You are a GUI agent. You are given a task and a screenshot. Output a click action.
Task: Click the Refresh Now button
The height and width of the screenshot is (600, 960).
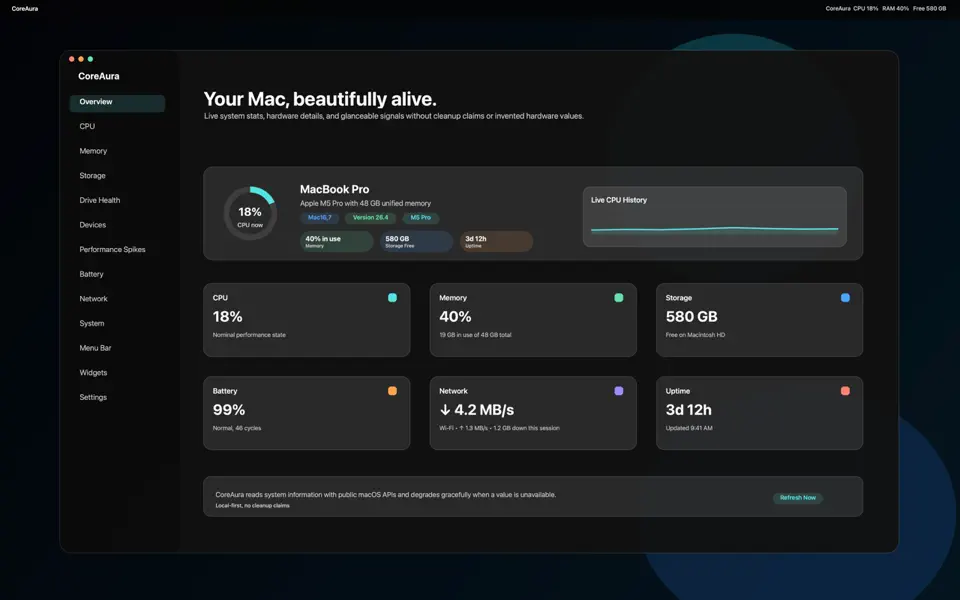tap(798, 498)
